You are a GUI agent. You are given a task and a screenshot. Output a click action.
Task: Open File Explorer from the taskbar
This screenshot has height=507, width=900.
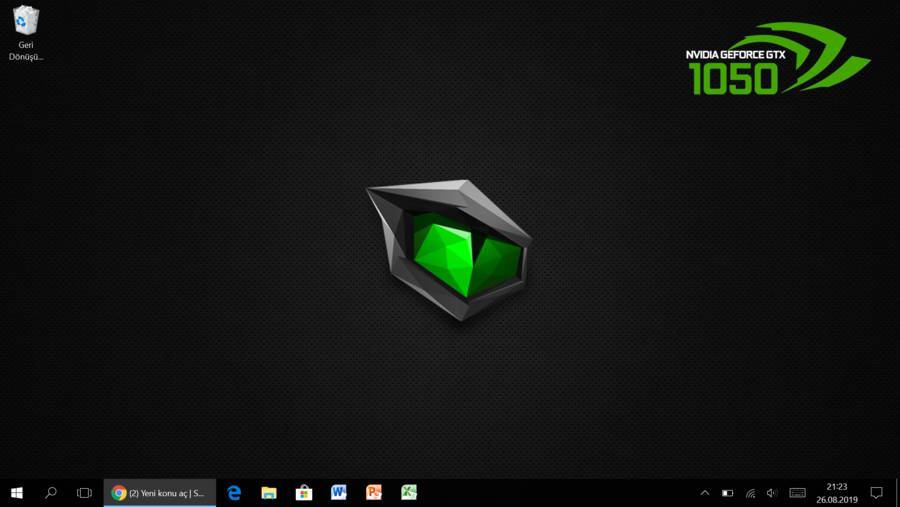tap(269, 493)
